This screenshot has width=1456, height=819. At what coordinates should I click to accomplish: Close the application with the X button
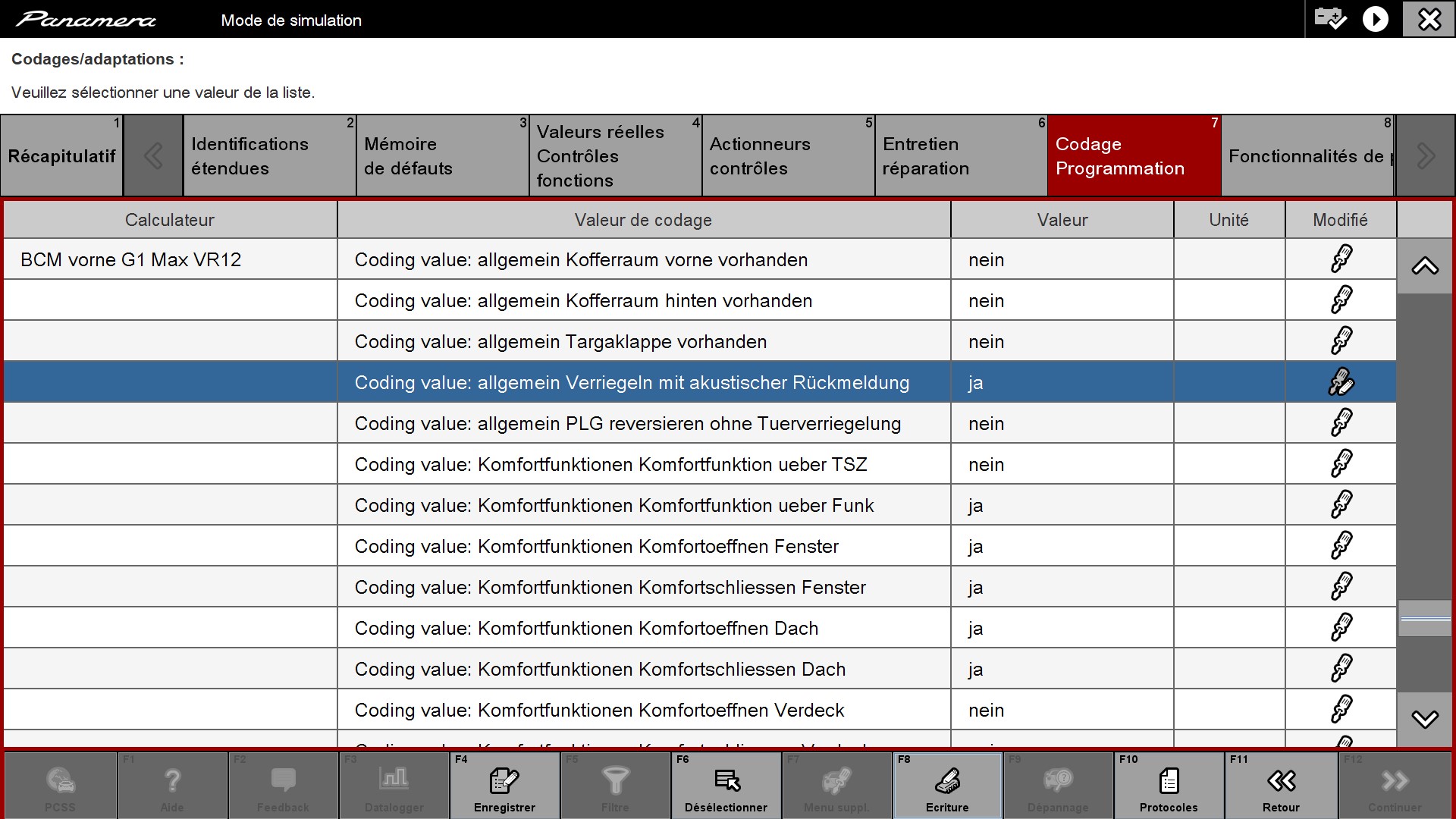[1429, 19]
